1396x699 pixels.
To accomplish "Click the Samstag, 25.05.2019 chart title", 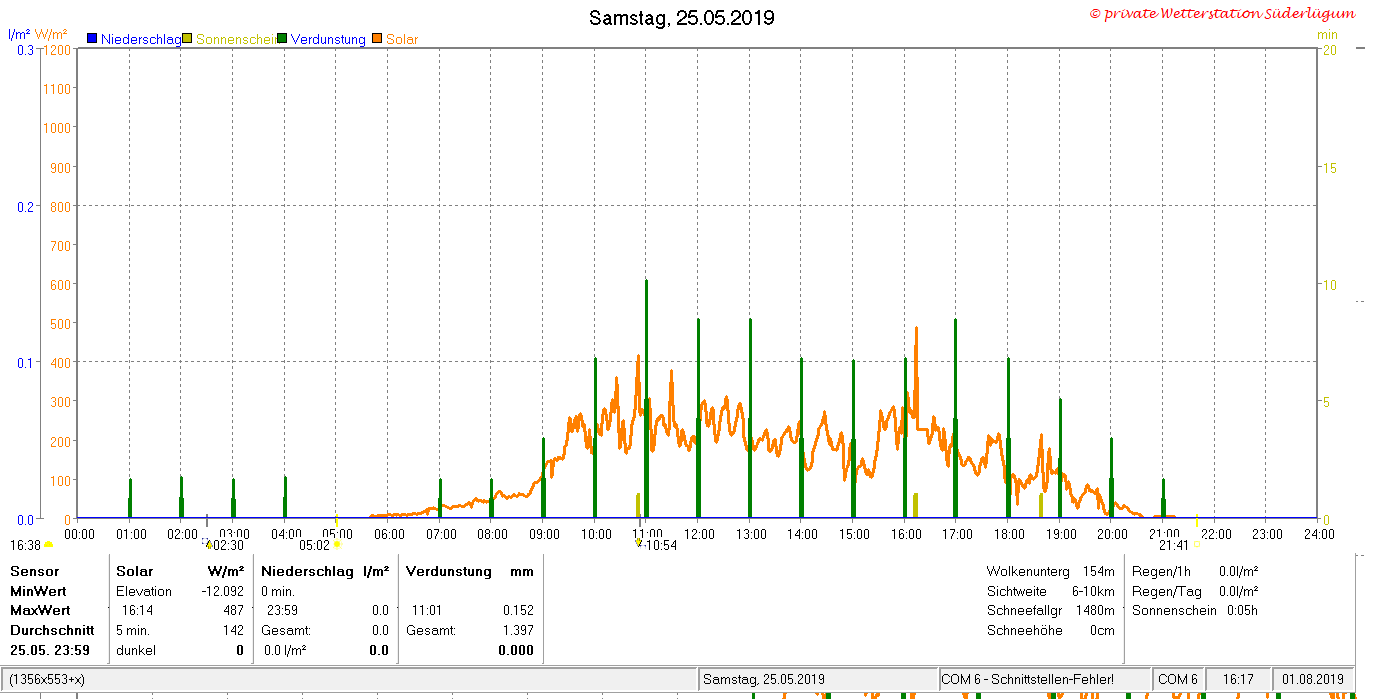I will (x=681, y=18).
